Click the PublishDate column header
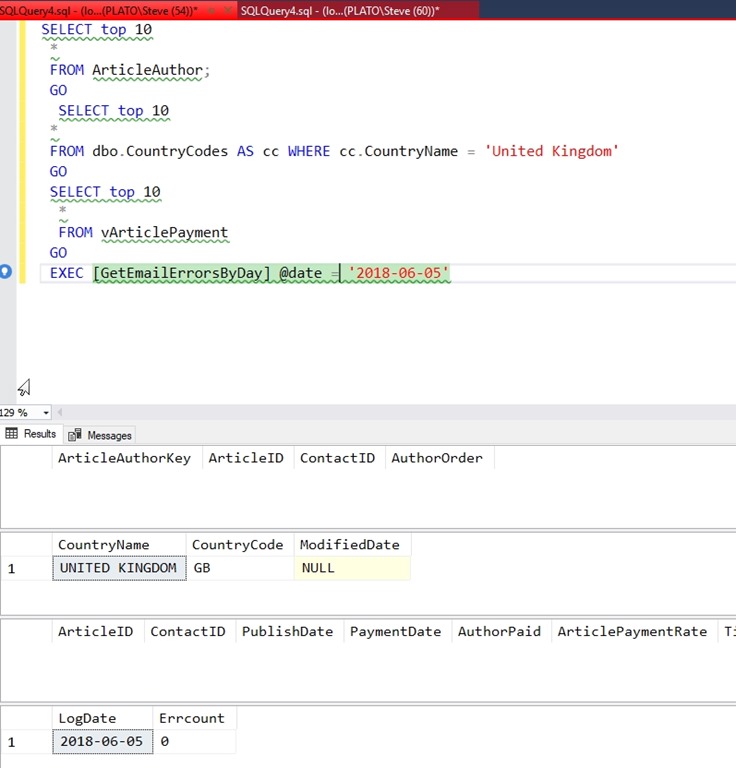 click(x=287, y=631)
